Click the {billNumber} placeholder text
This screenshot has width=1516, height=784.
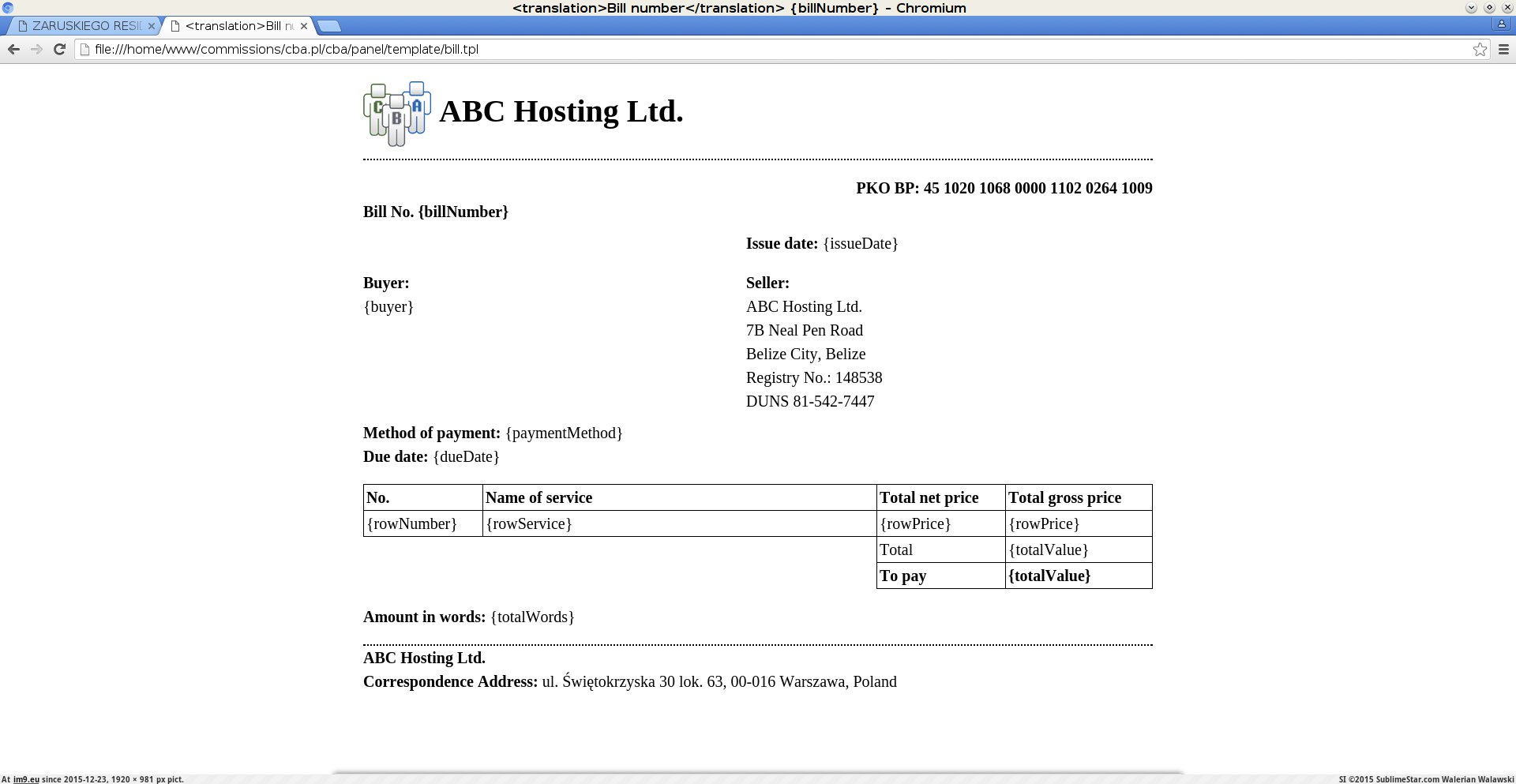pos(463,212)
